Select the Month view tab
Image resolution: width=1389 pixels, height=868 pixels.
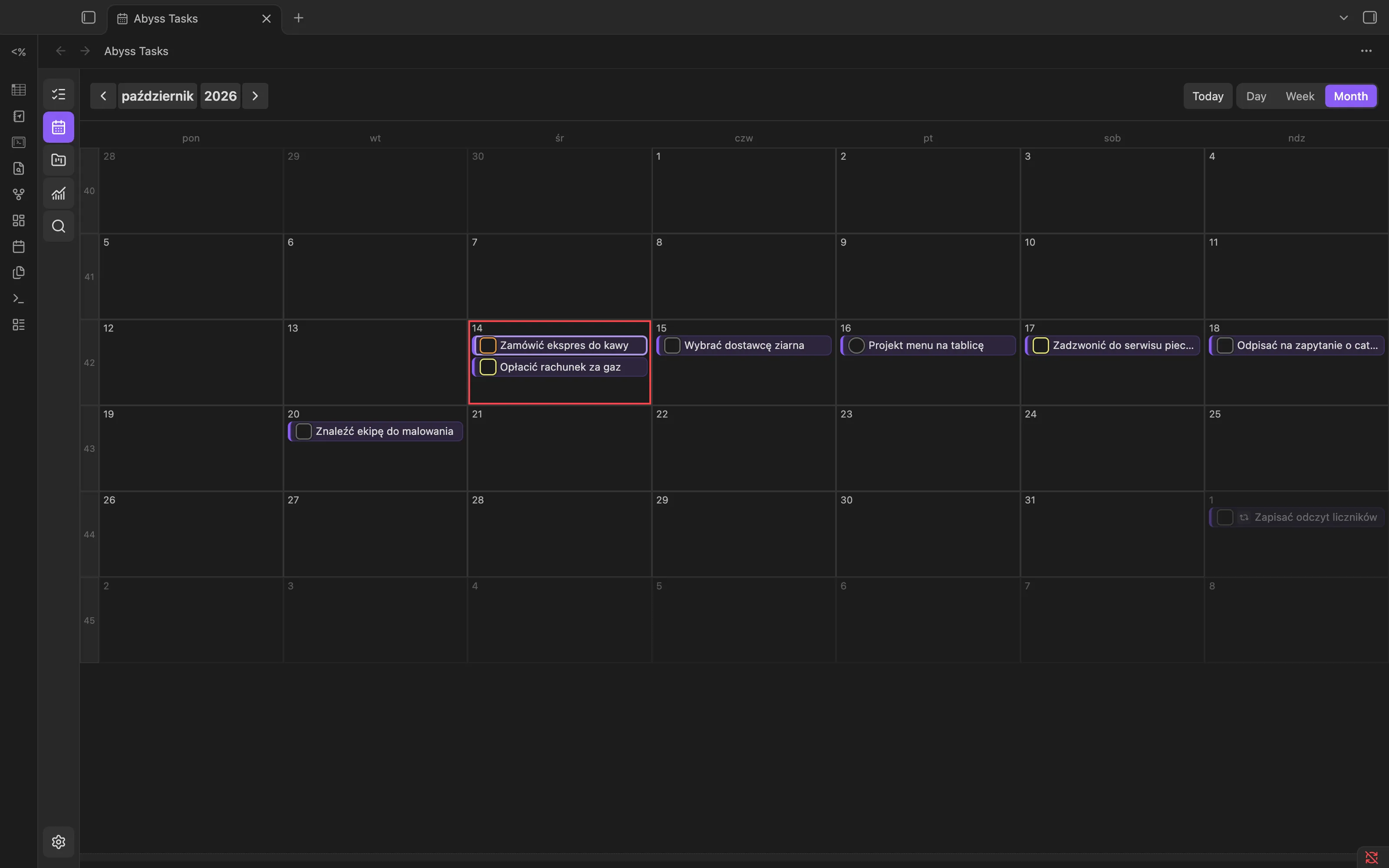point(1350,96)
